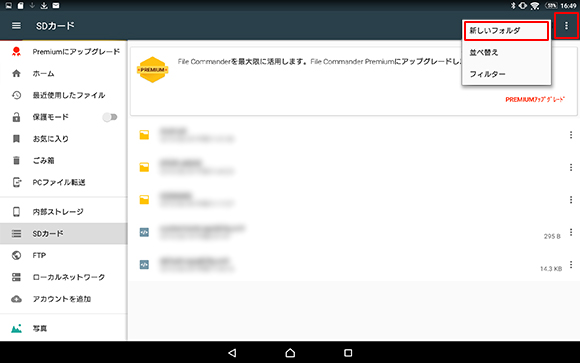580x363 pixels.
Task: Open the first yellow folder icon
Action: [144, 135]
